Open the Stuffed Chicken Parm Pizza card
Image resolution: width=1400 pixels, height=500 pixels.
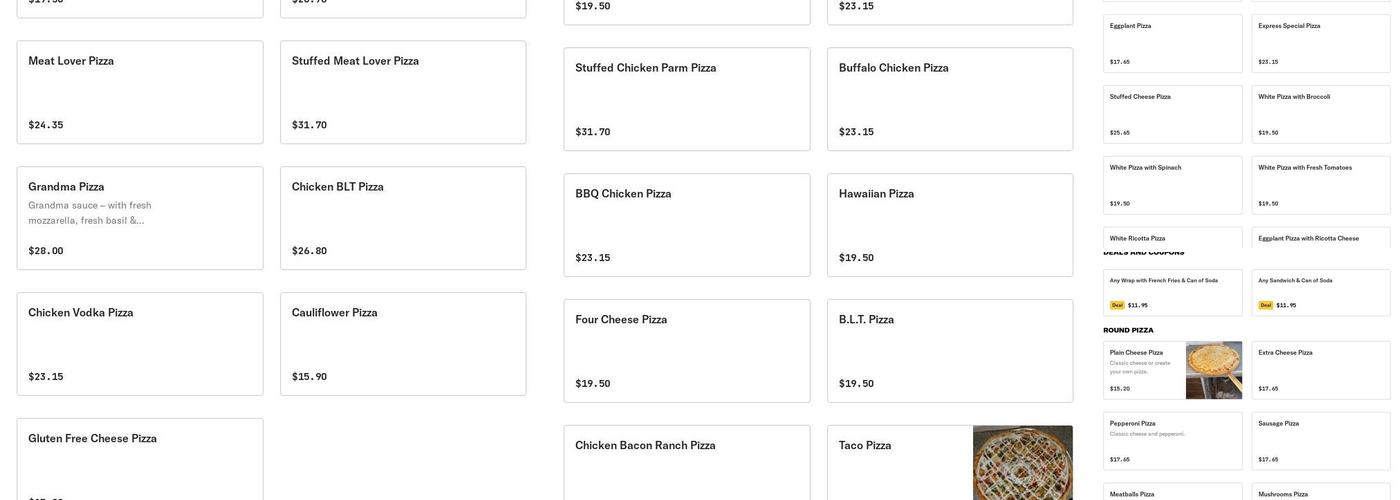tap(687, 99)
